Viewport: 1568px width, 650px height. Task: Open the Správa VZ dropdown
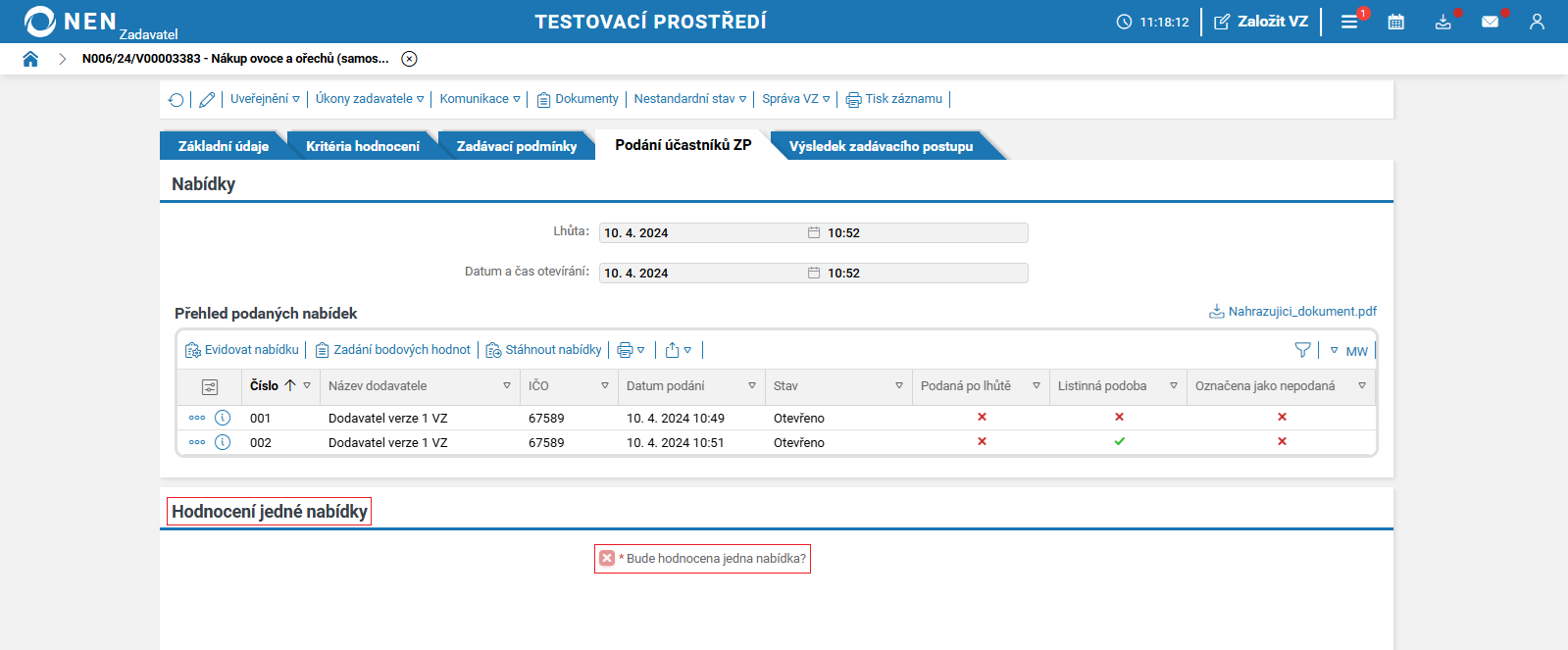click(x=796, y=99)
